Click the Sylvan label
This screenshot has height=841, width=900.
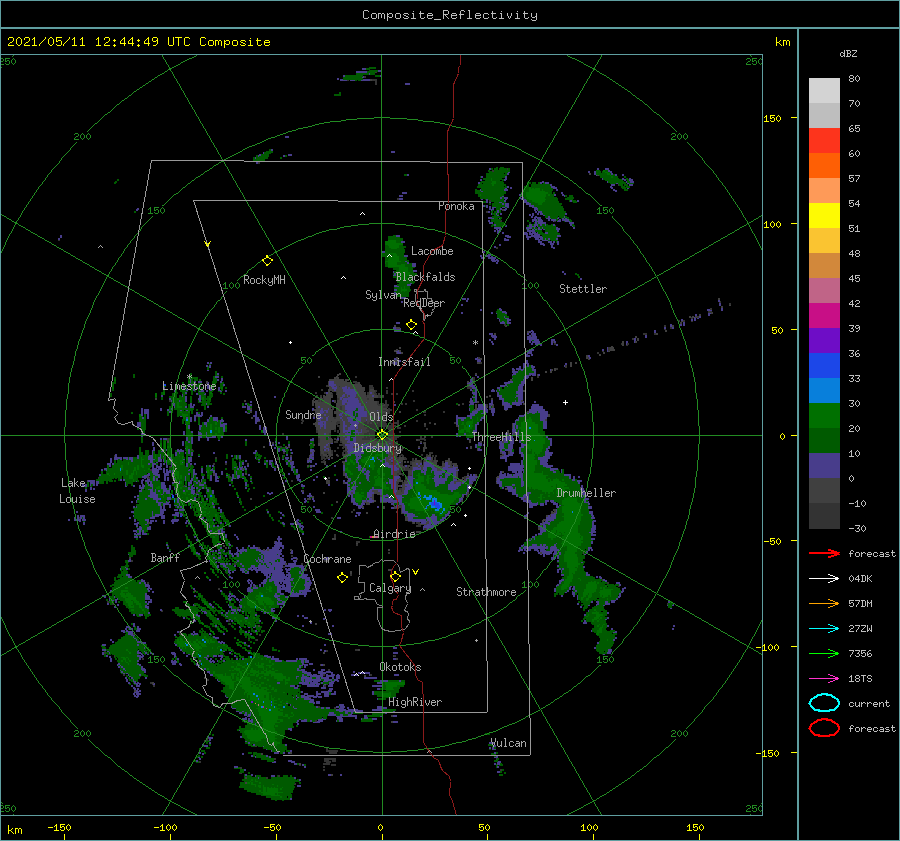tap(383, 295)
